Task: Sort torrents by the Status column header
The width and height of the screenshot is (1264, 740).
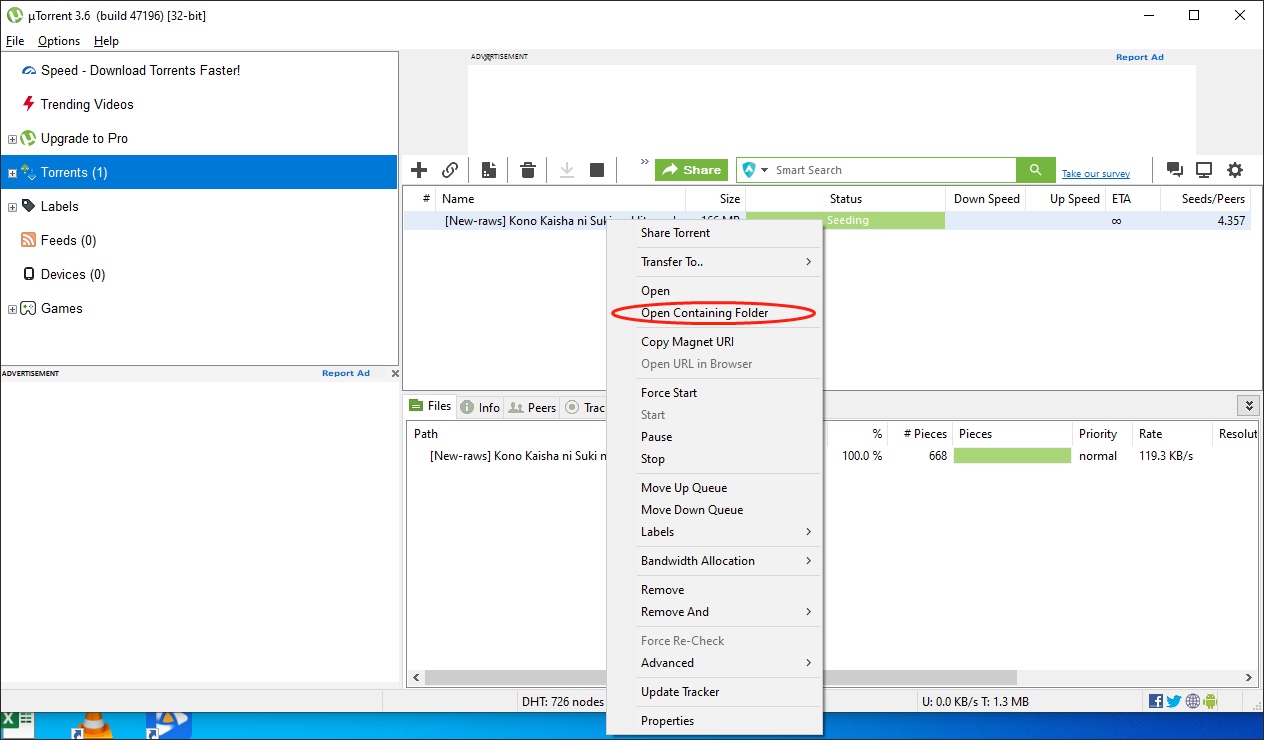Action: click(x=845, y=199)
